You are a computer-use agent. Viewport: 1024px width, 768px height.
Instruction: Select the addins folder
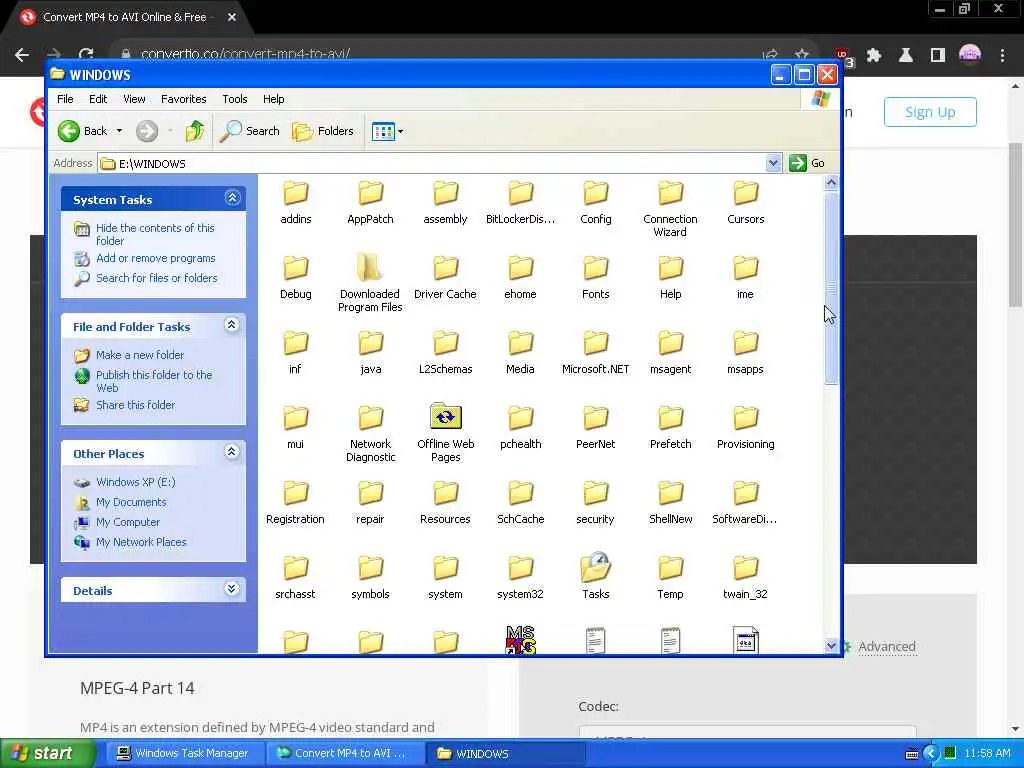pos(296,202)
